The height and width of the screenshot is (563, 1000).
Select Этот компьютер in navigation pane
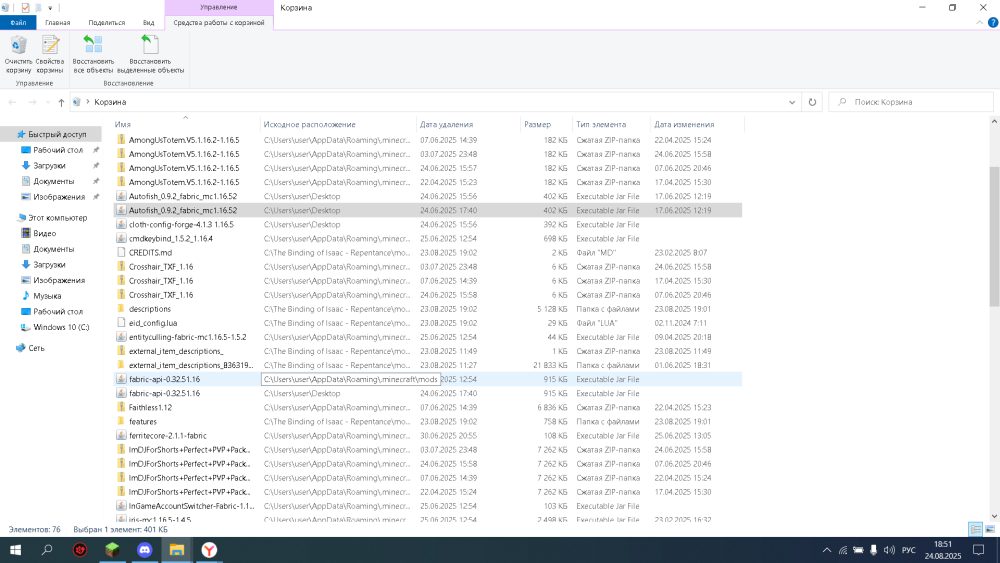click(57, 218)
